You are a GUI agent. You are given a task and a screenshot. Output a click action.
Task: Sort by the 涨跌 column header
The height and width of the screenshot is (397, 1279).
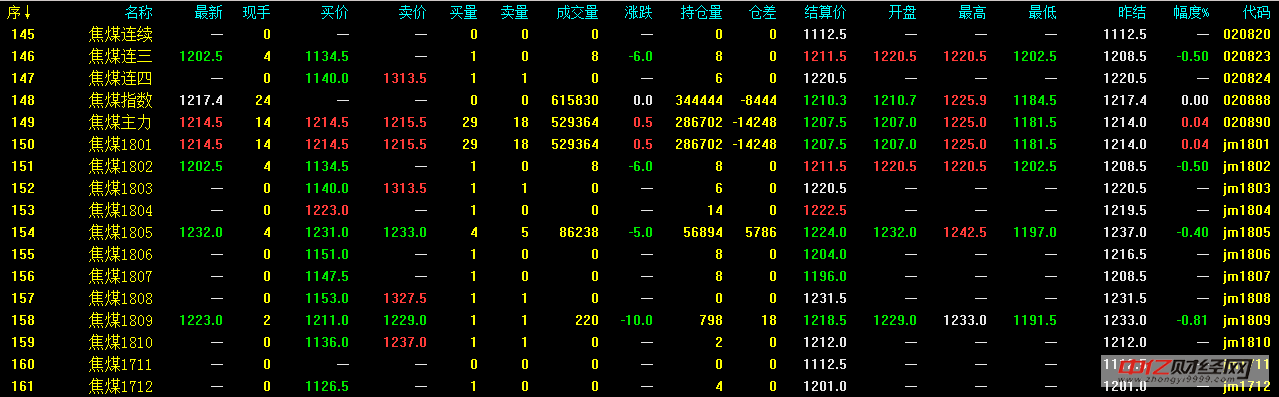click(x=638, y=12)
